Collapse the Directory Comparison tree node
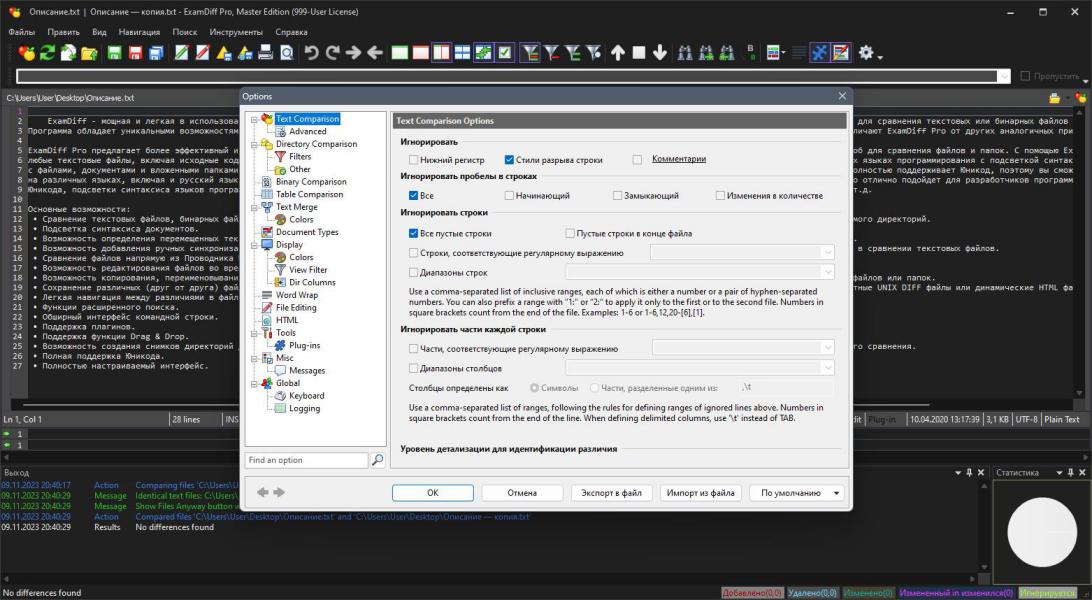 tap(255, 144)
